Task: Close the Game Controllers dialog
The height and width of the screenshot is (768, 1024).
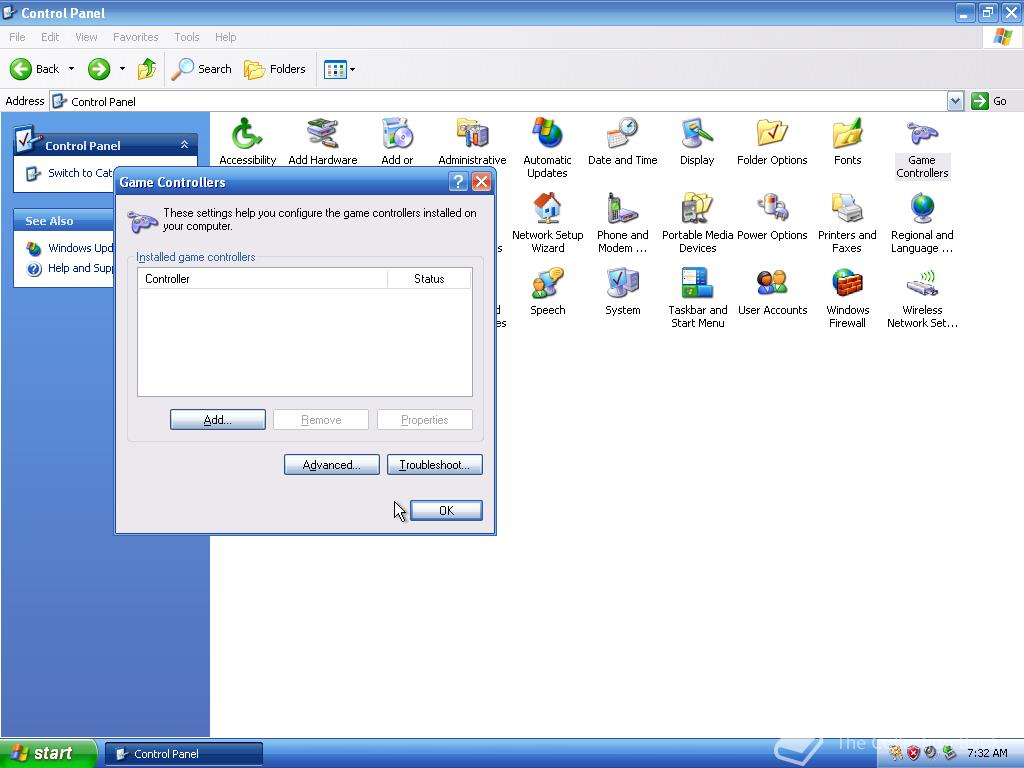Action: click(x=481, y=182)
